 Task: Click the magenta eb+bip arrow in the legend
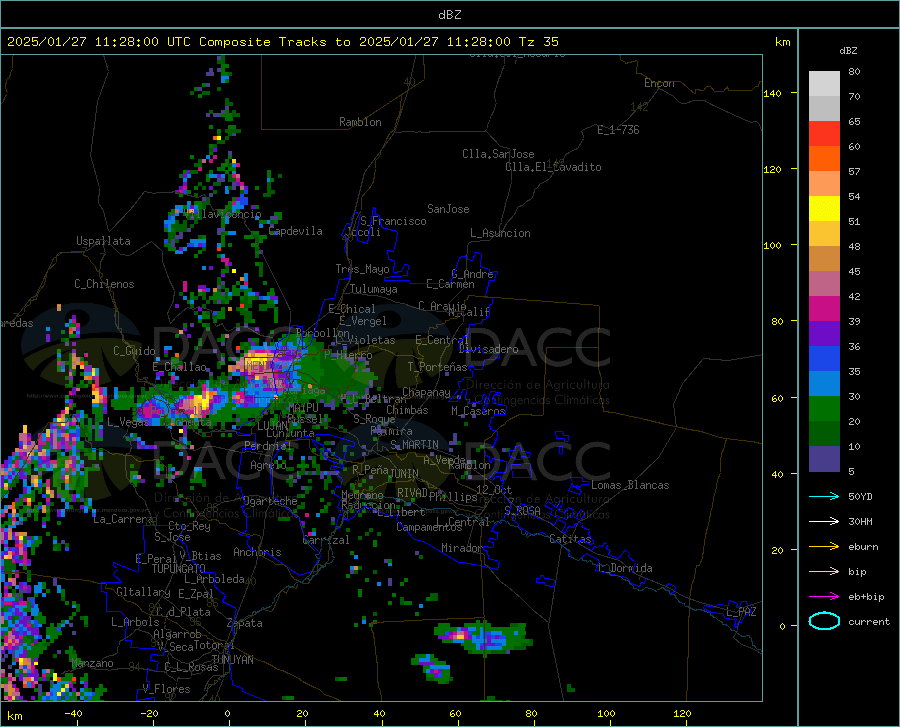click(x=824, y=597)
